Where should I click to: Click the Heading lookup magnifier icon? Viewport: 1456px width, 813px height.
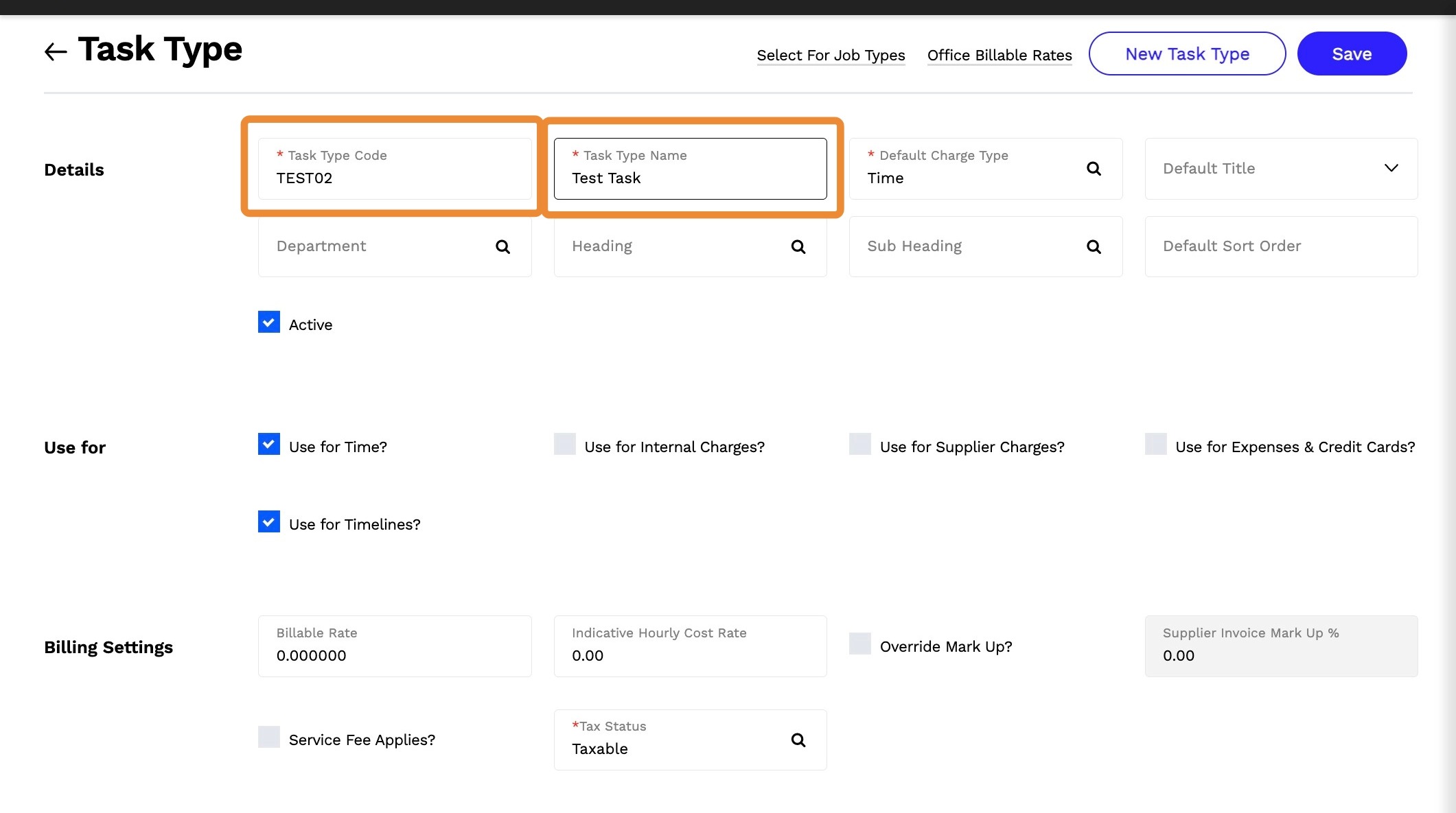(798, 247)
